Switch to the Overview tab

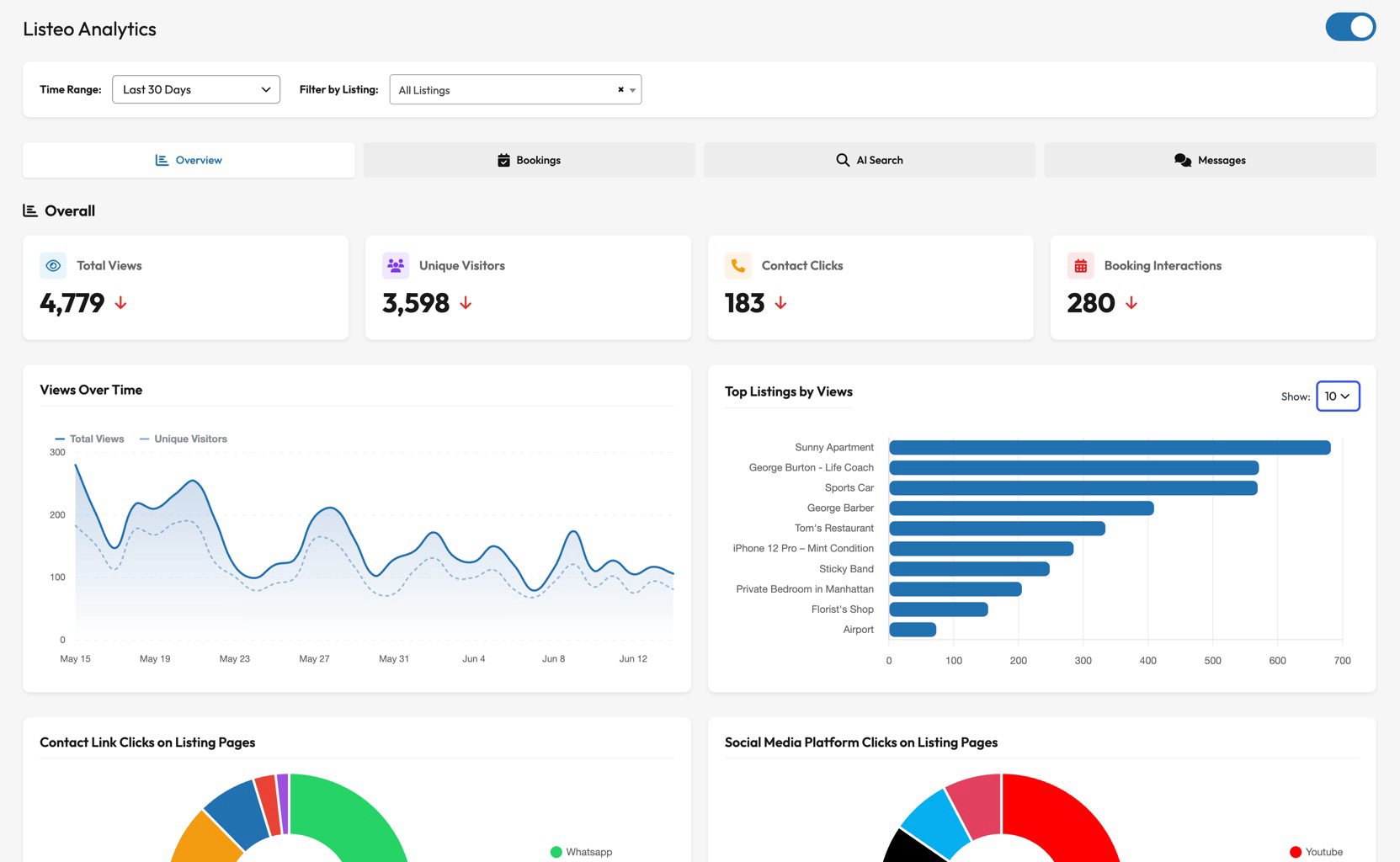(x=189, y=160)
